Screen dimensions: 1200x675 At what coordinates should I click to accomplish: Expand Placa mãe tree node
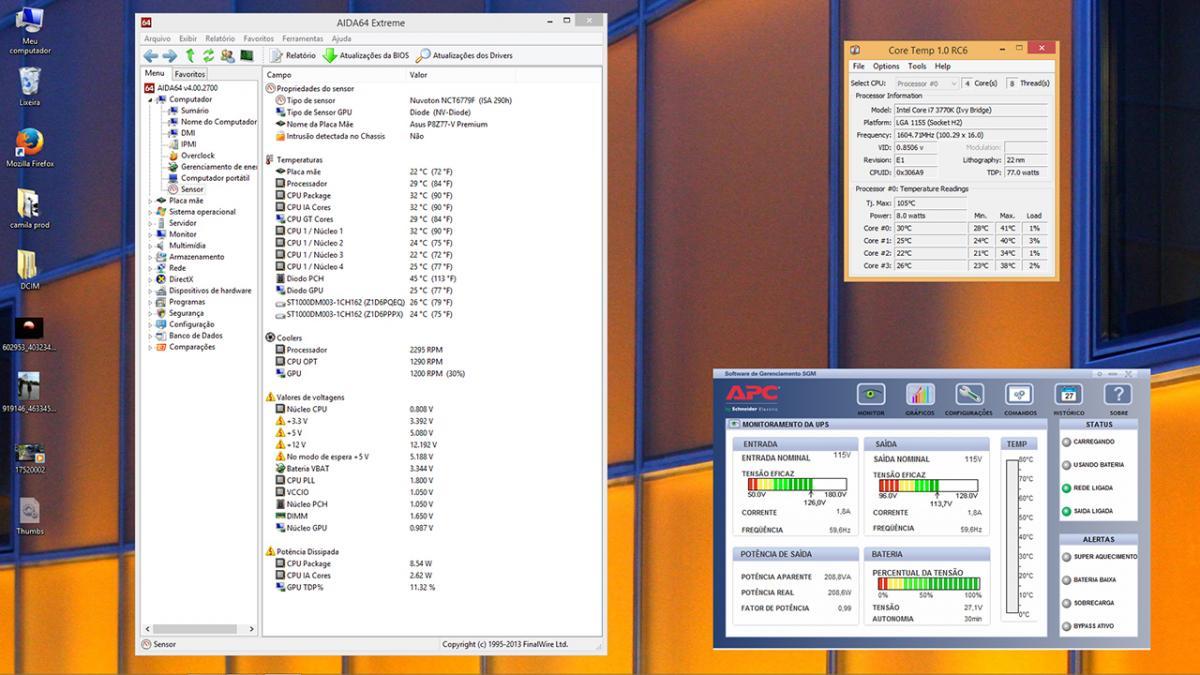point(151,201)
